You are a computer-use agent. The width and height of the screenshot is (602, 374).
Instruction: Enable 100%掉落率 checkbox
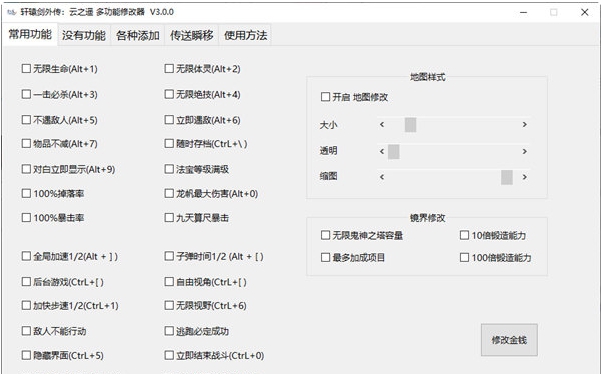click(26, 194)
